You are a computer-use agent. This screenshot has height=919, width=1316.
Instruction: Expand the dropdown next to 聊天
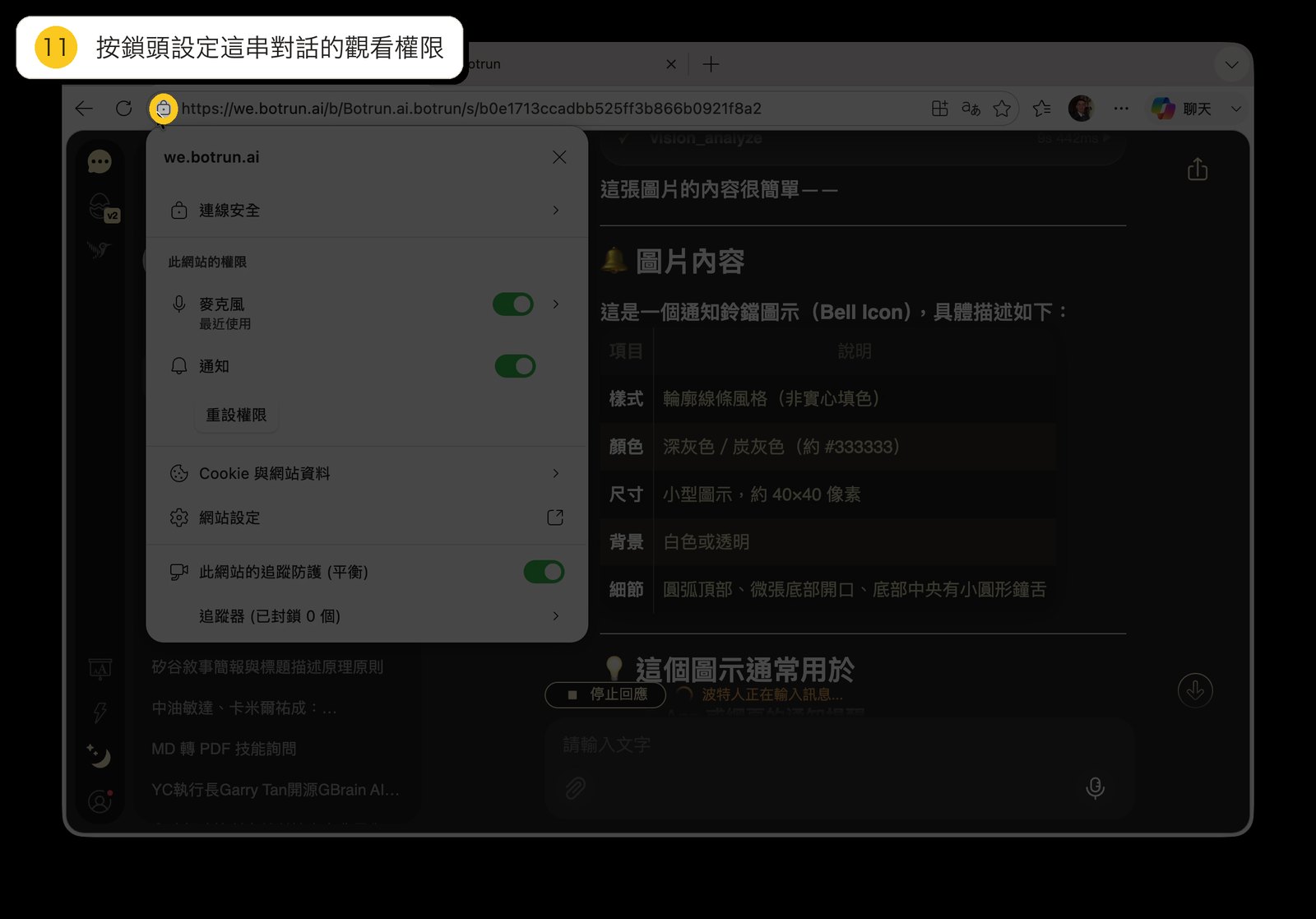tap(1235, 109)
